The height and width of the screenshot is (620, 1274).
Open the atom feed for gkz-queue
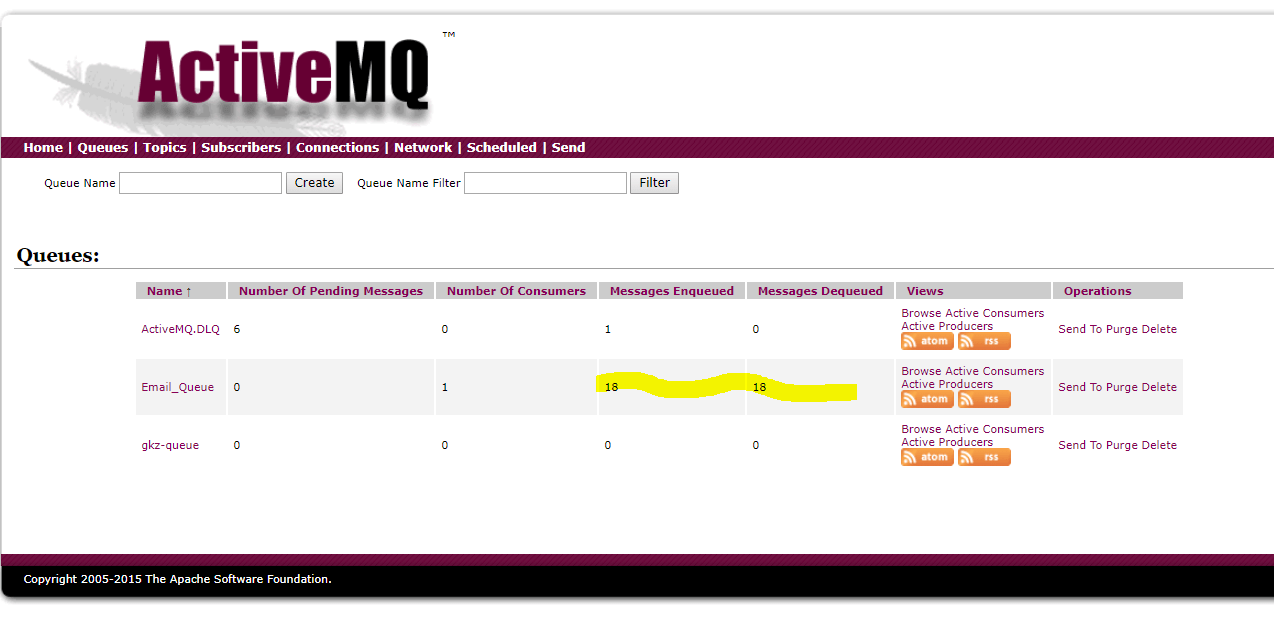tap(926, 456)
